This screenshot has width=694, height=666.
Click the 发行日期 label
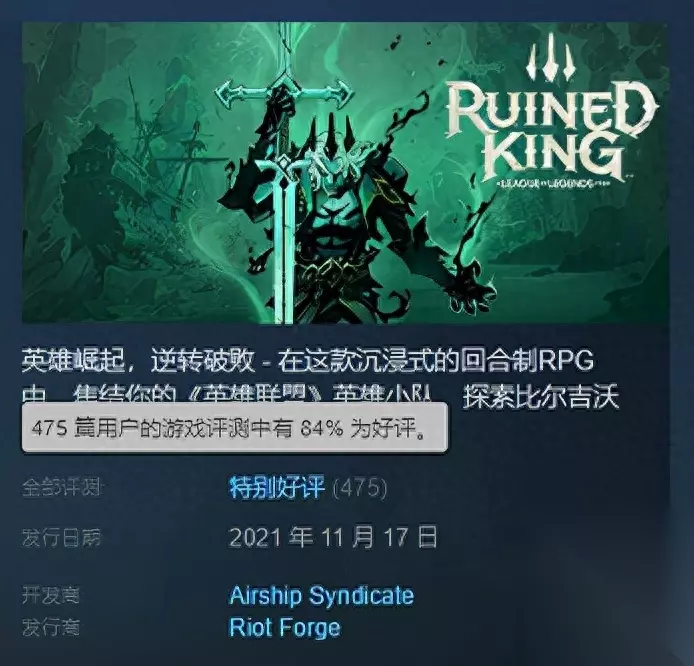click(x=62, y=538)
